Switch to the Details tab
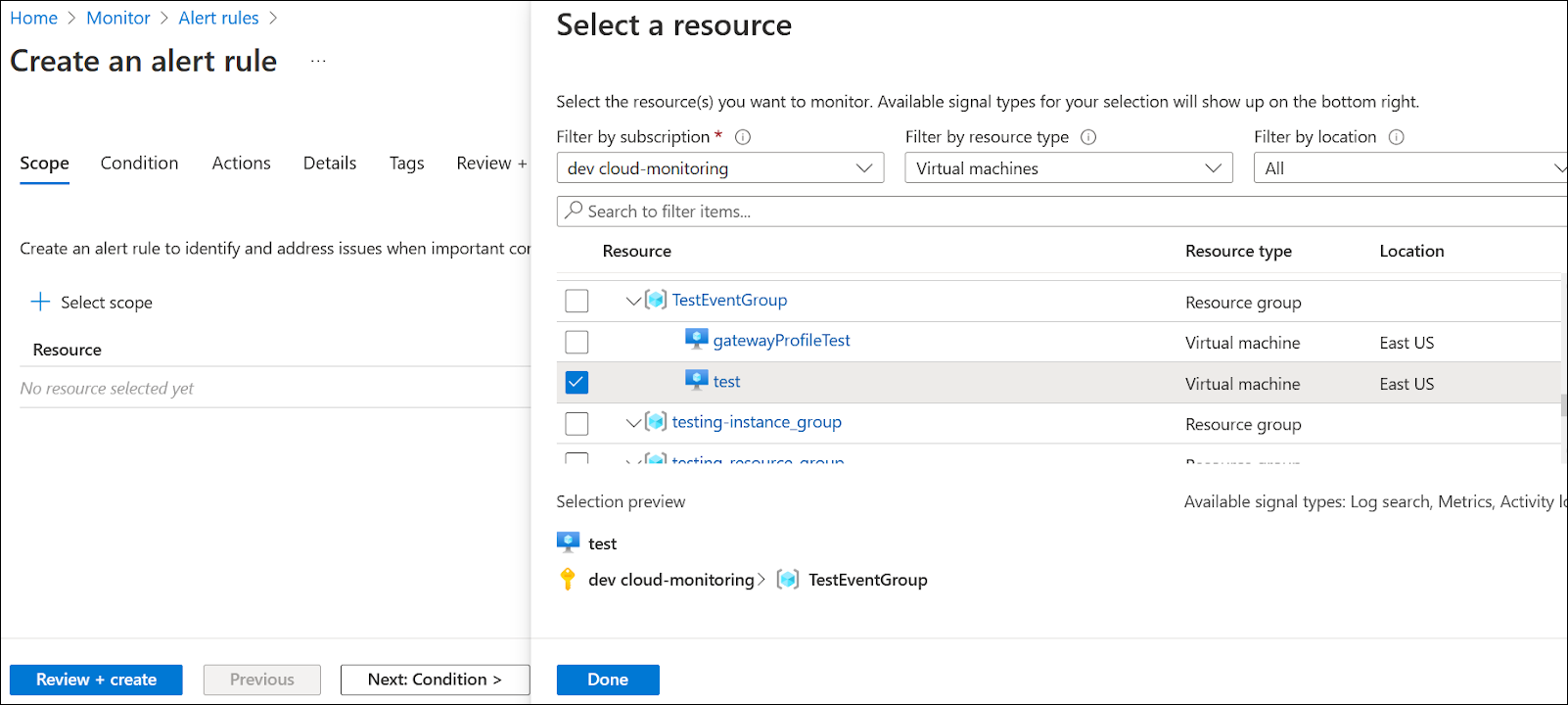Screen dimensions: 1568x705 (x=330, y=164)
